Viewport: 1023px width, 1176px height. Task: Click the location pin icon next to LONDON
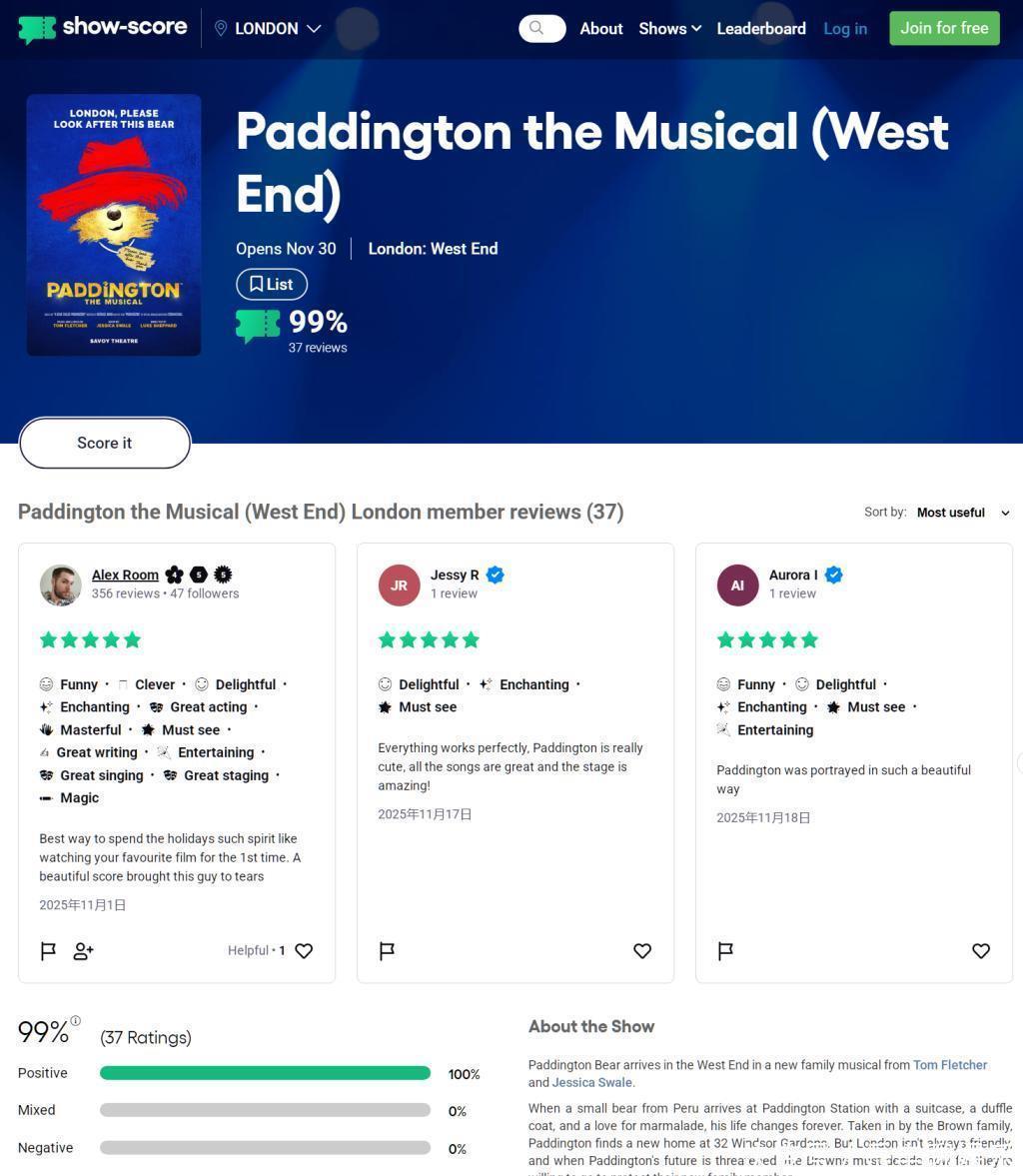tap(221, 29)
